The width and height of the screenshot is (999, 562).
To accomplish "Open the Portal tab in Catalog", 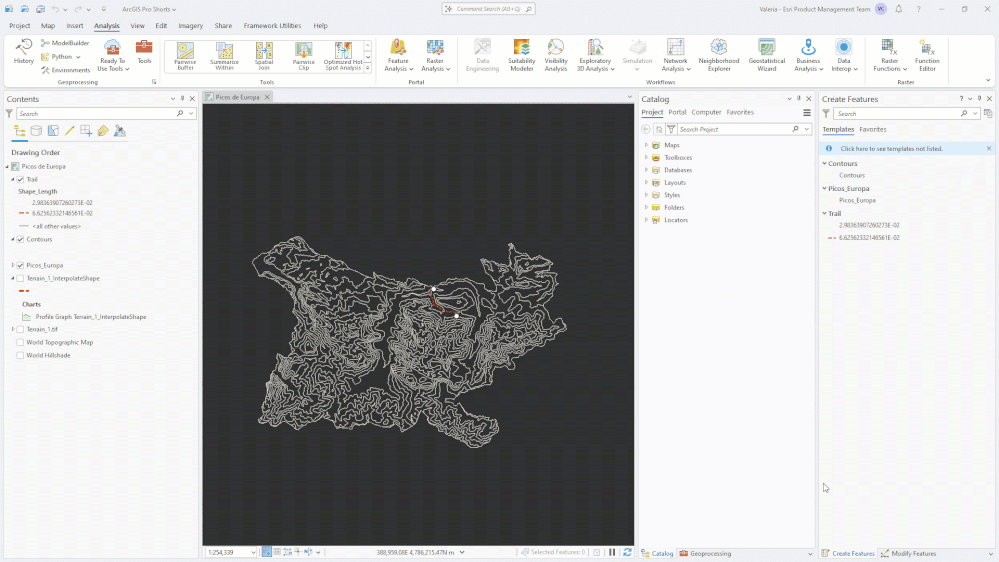I will click(677, 112).
